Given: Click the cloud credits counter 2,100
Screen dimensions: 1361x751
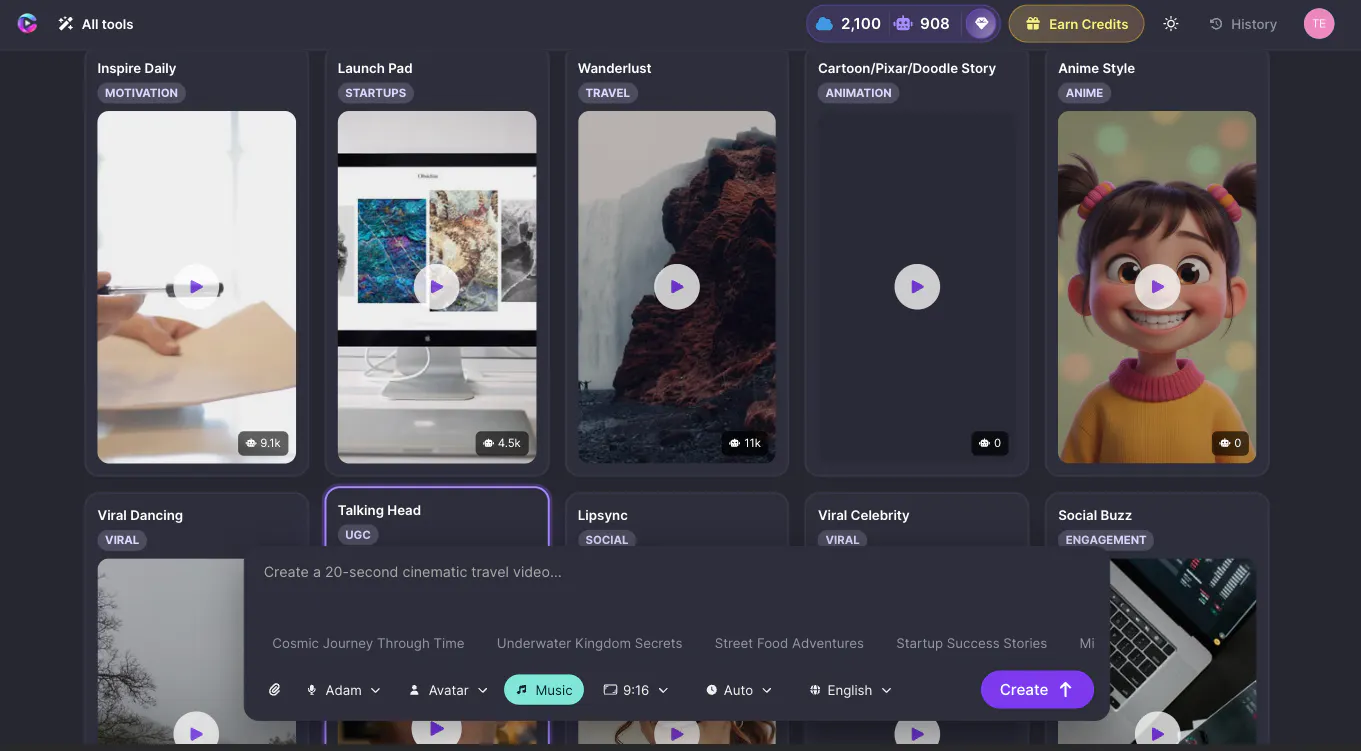Looking at the screenshot, I should click(x=849, y=24).
